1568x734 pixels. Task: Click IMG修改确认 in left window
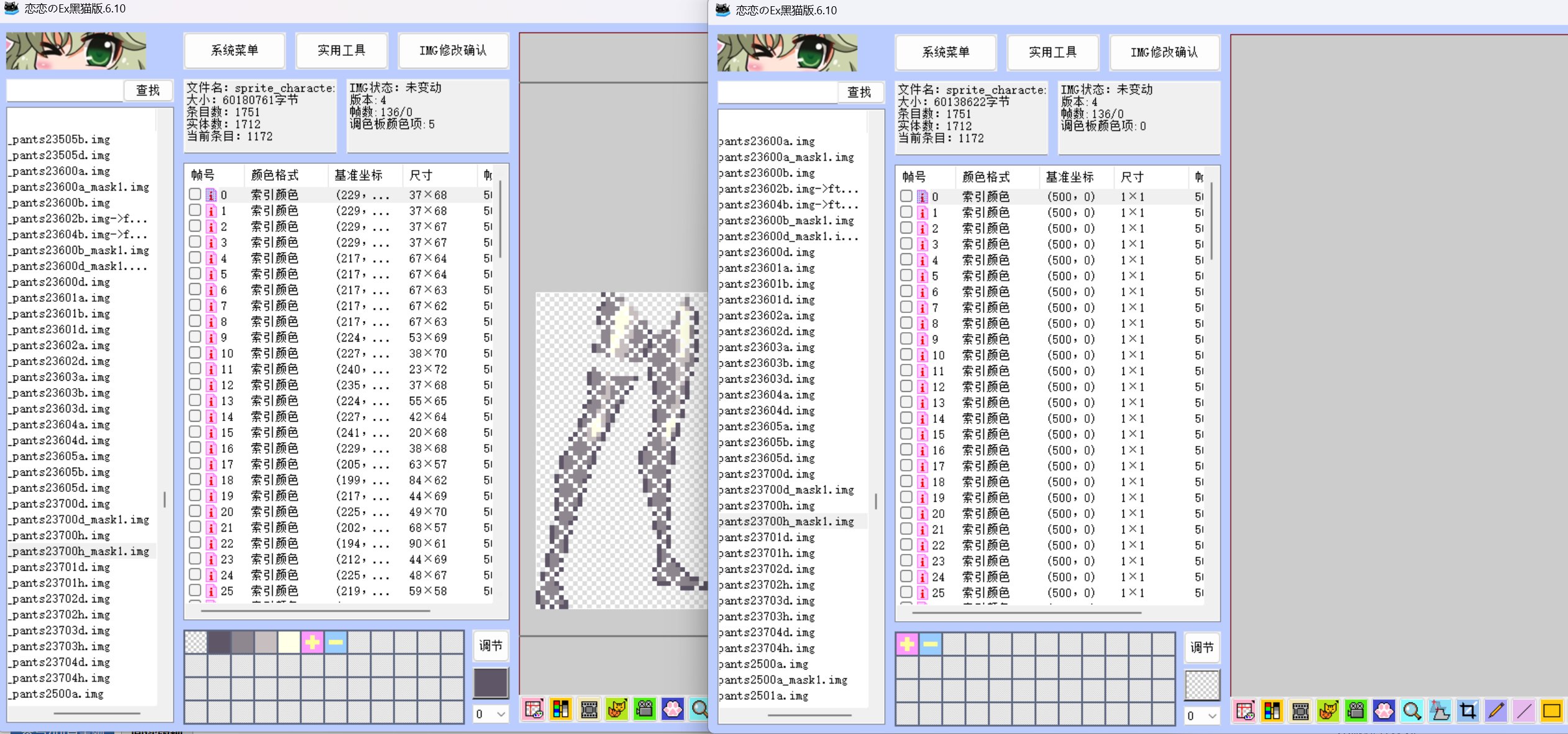(x=453, y=50)
